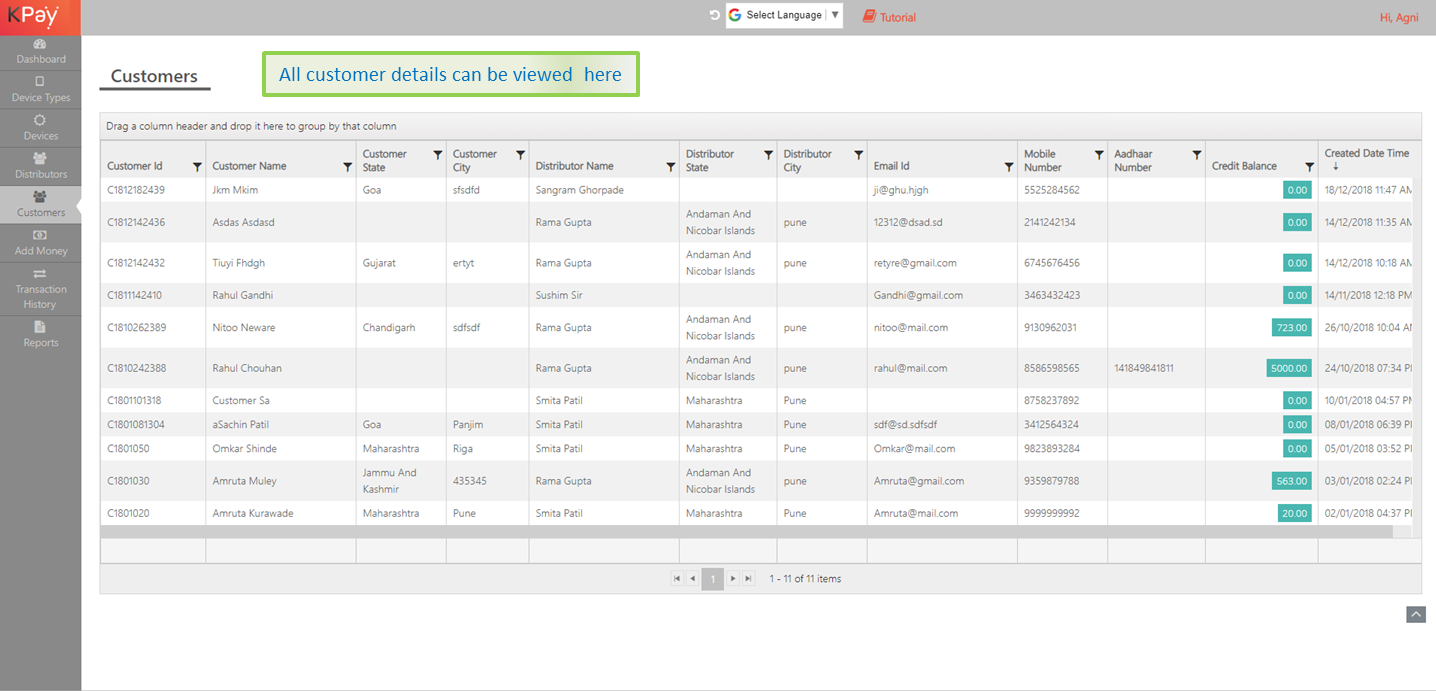Viewport: 1436px width, 691px height.
Task: Select Customers menu item in sidebar
Action: click(40, 204)
